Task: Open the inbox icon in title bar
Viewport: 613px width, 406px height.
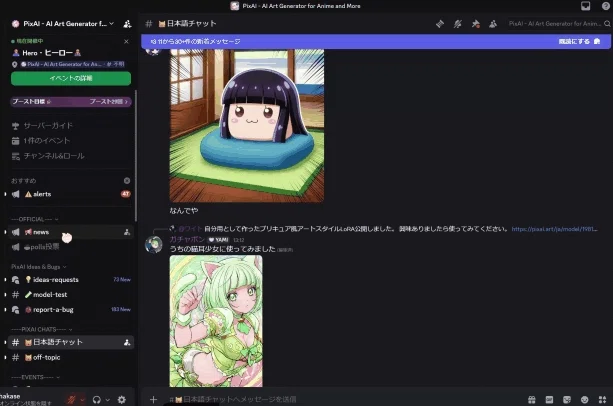Action: tap(585, 5)
